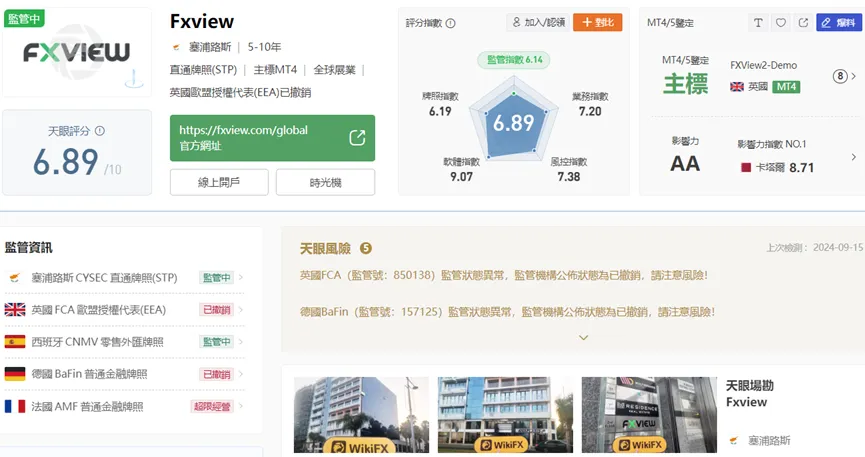Click the T text-size icon

(x=758, y=23)
